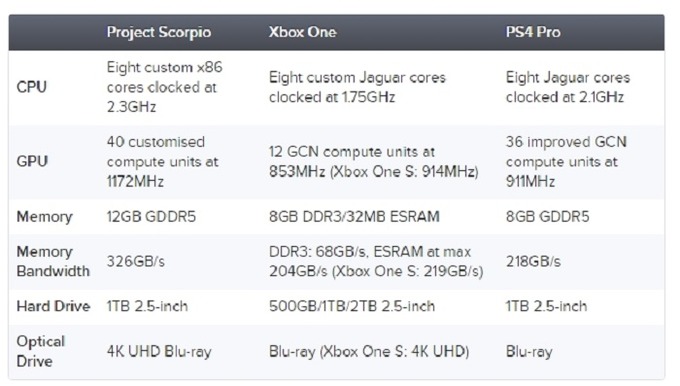This screenshot has width=680, height=386.
Task: Click the 40 customised compute units cell
Action: tap(163, 161)
